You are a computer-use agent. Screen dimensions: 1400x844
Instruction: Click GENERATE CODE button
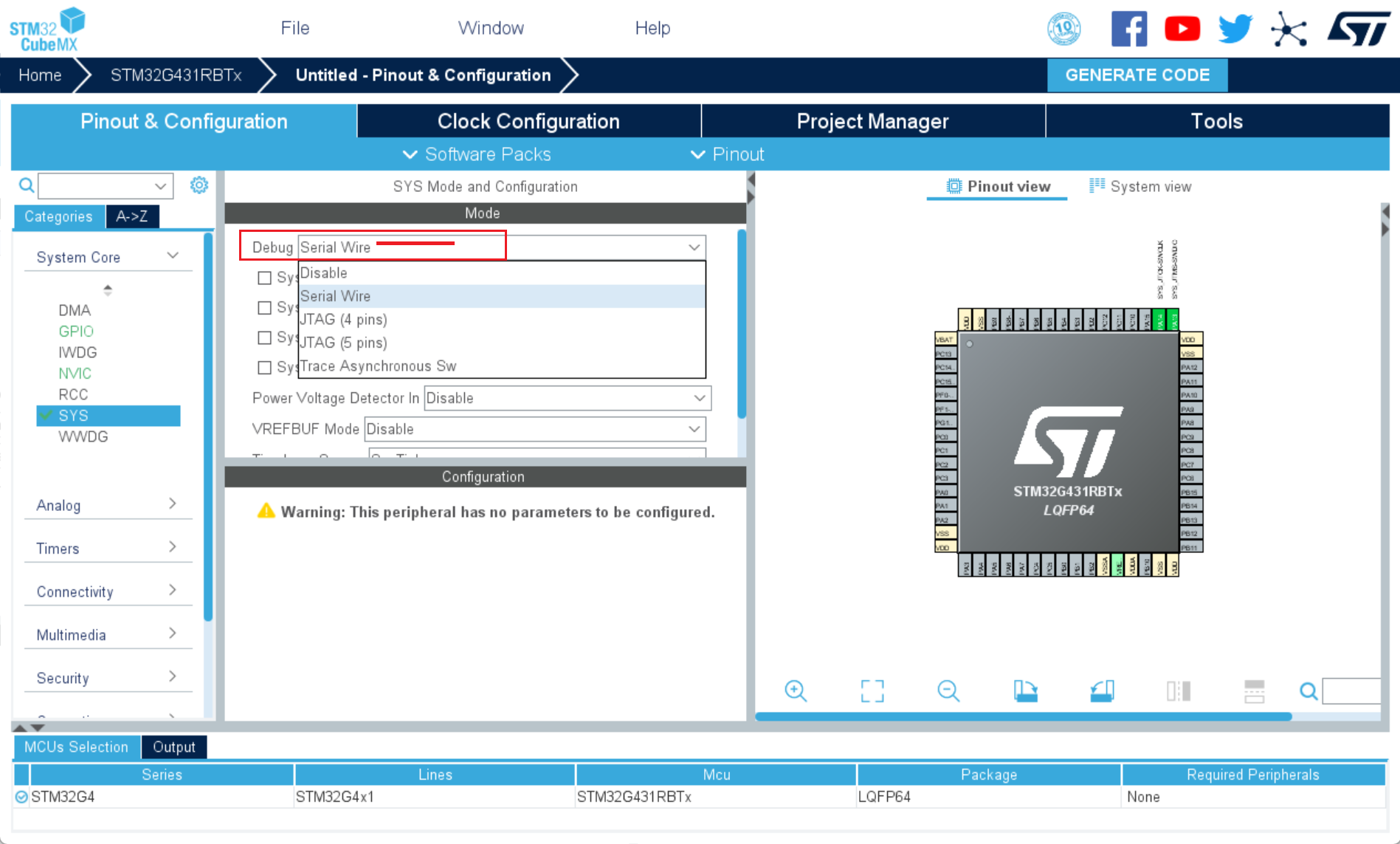(1137, 75)
